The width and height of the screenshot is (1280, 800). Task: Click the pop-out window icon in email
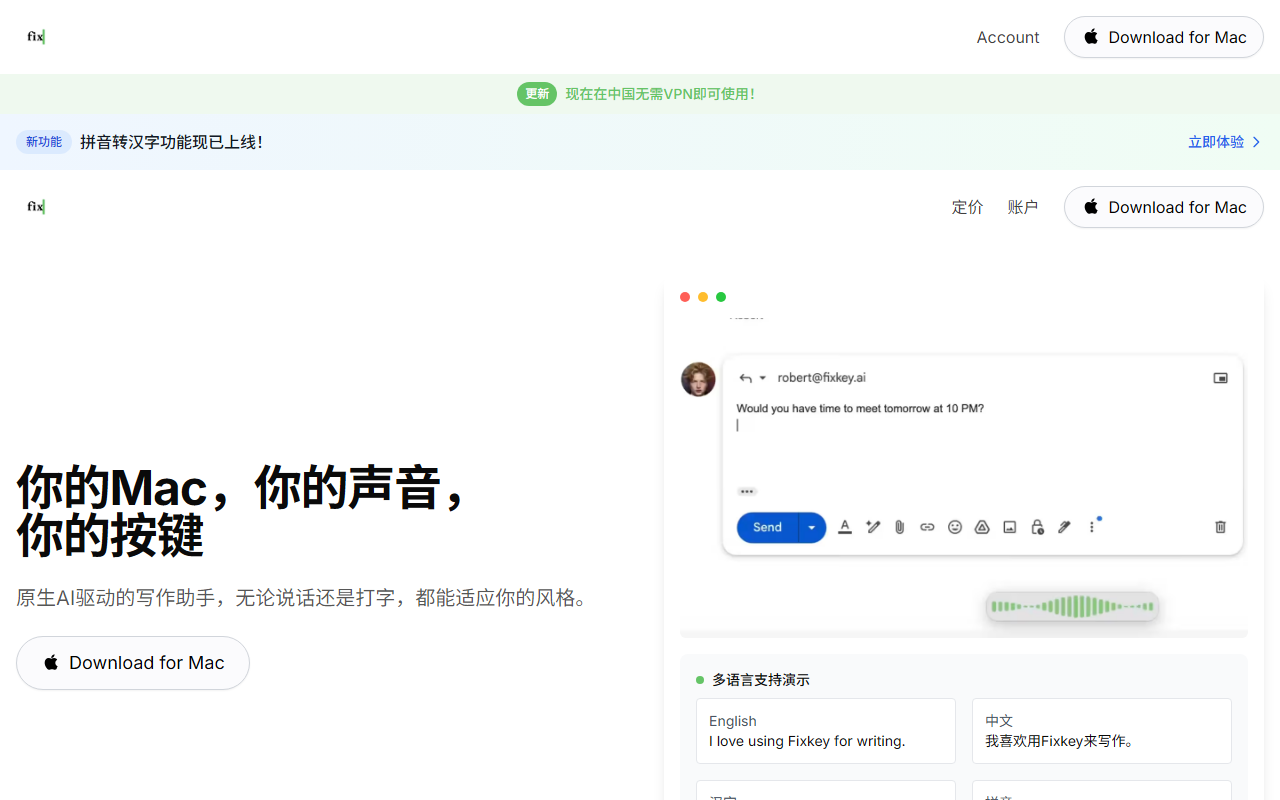(1221, 378)
